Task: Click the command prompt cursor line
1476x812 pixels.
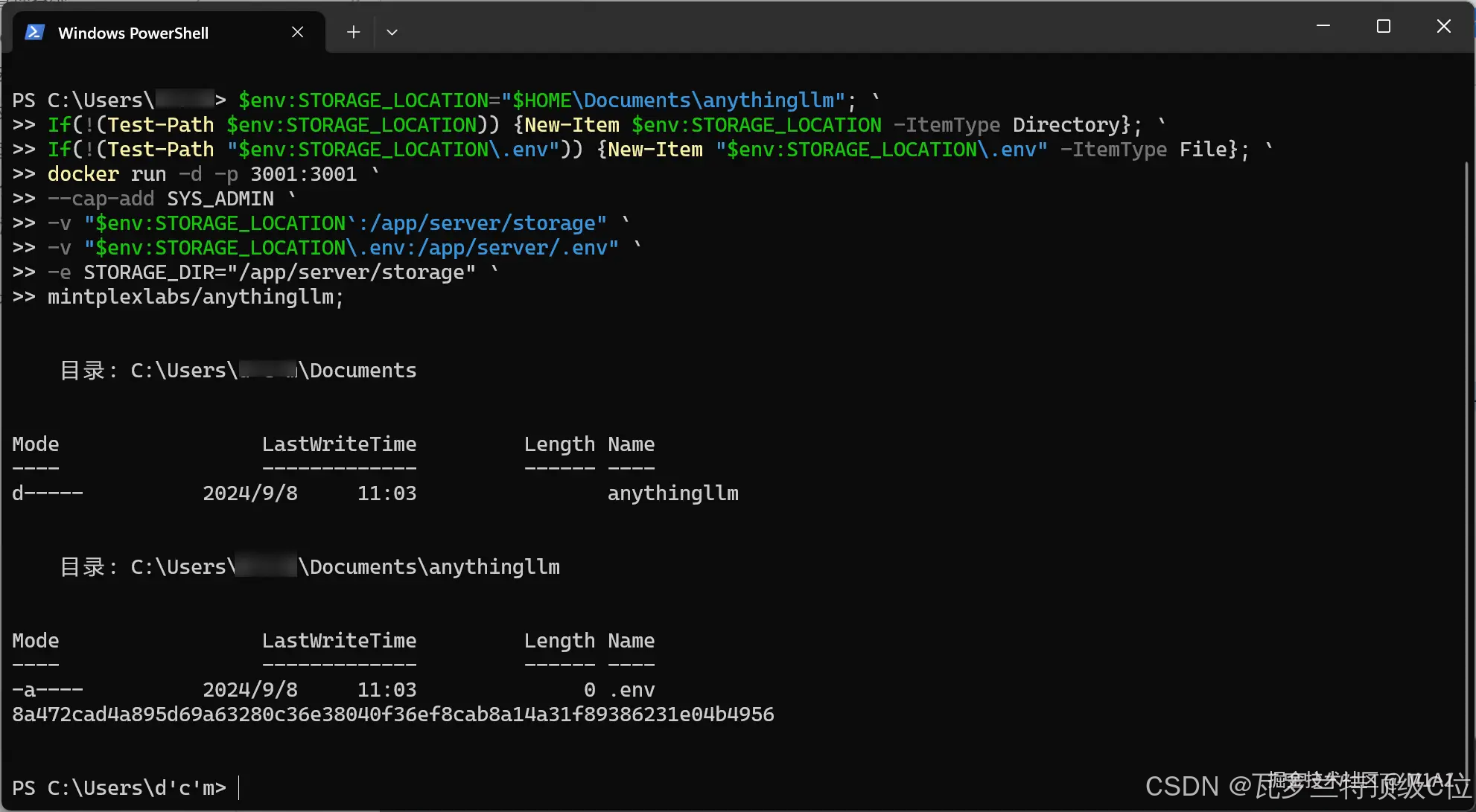Action: tap(238, 787)
